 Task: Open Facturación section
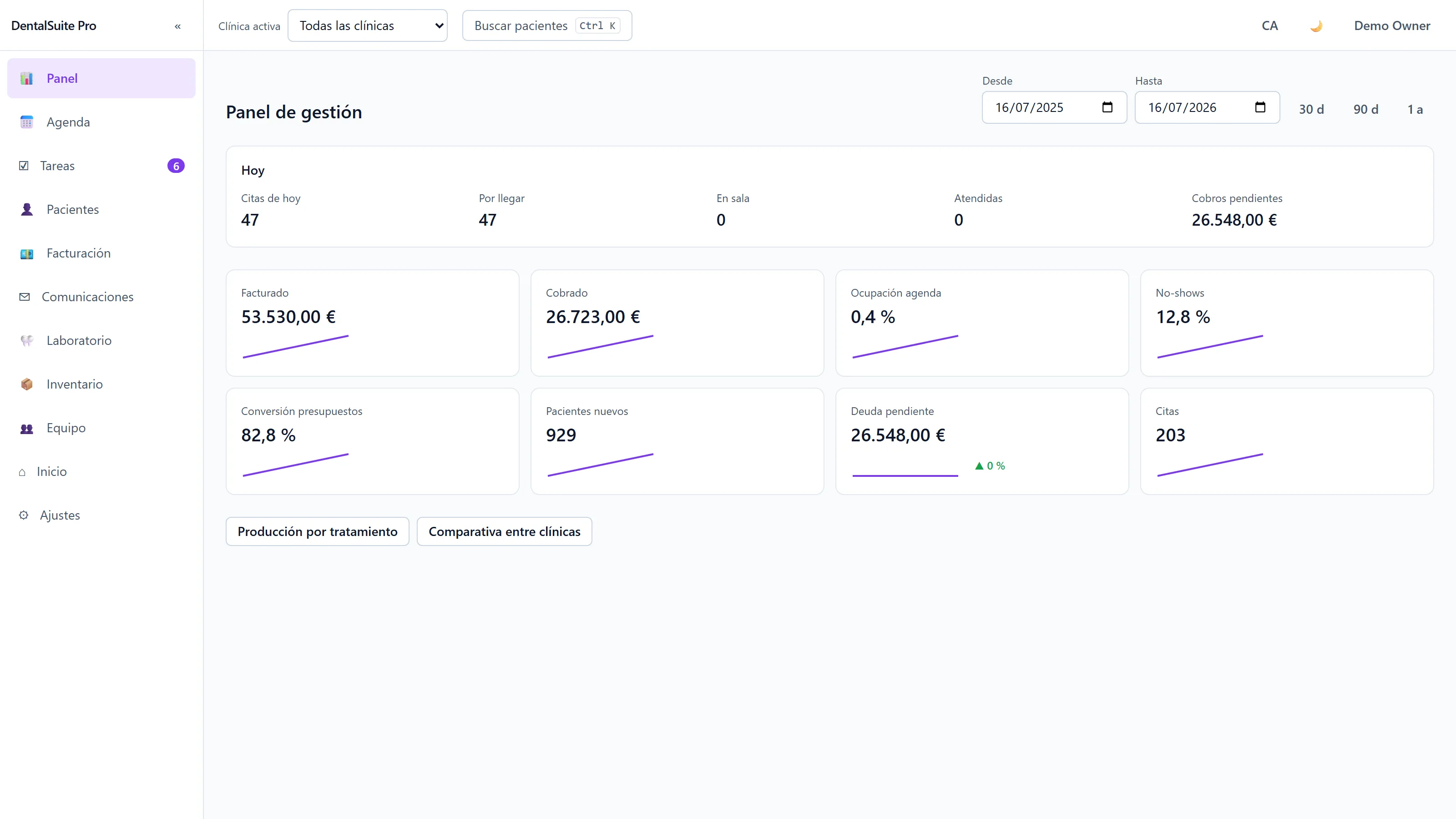[x=101, y=253]
